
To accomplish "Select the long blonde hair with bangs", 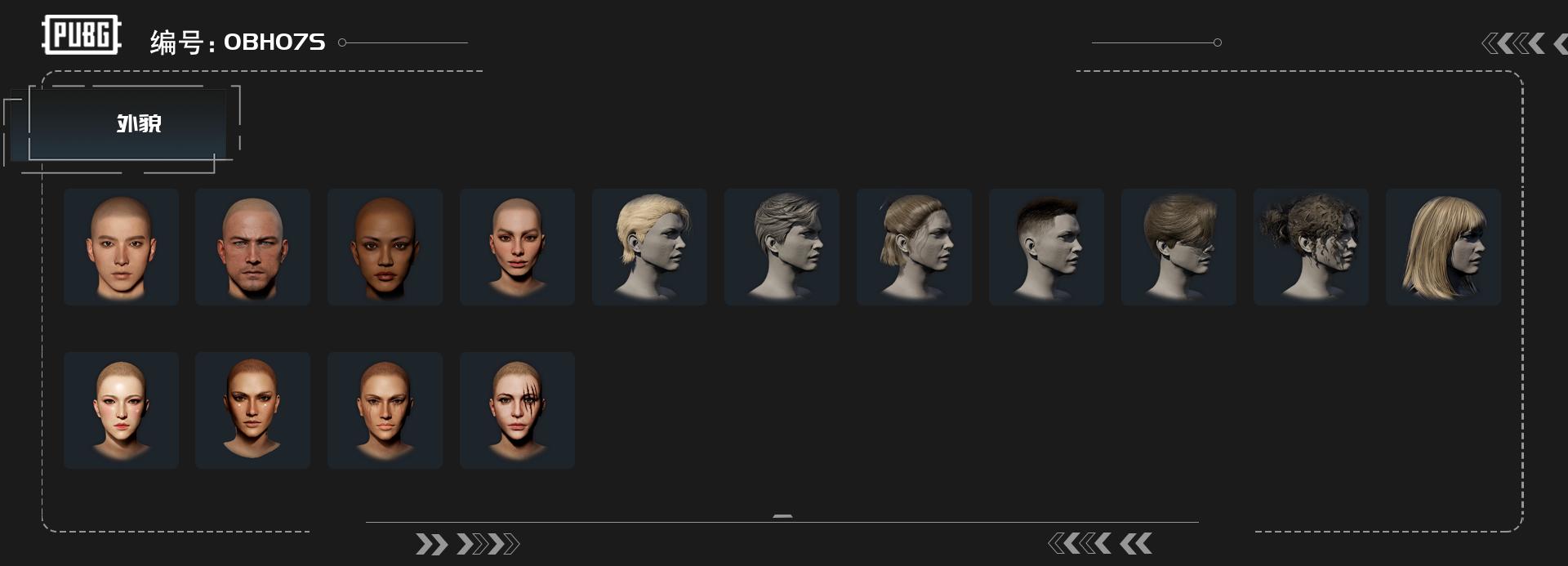I will [x=1443, y=247].
